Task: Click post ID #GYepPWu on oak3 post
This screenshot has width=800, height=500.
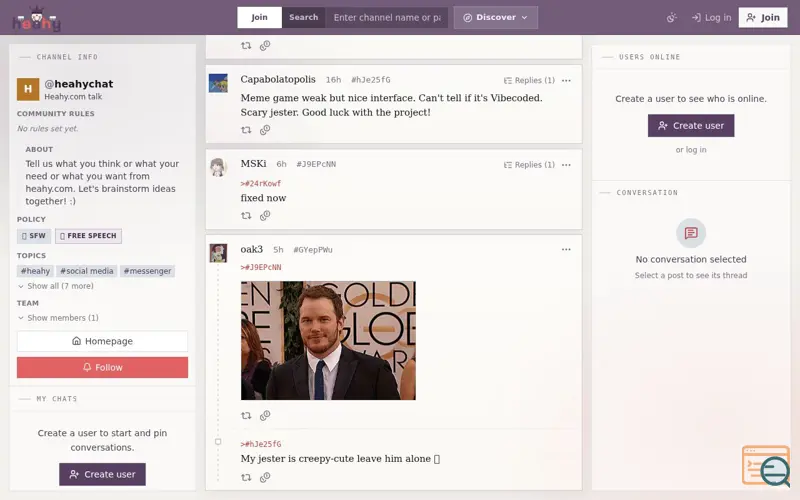Action: 313,249
